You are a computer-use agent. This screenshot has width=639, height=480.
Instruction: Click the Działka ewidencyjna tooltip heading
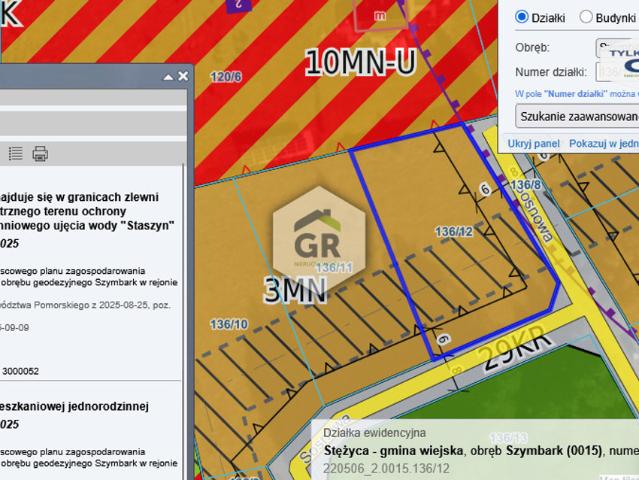coord(374,433)
